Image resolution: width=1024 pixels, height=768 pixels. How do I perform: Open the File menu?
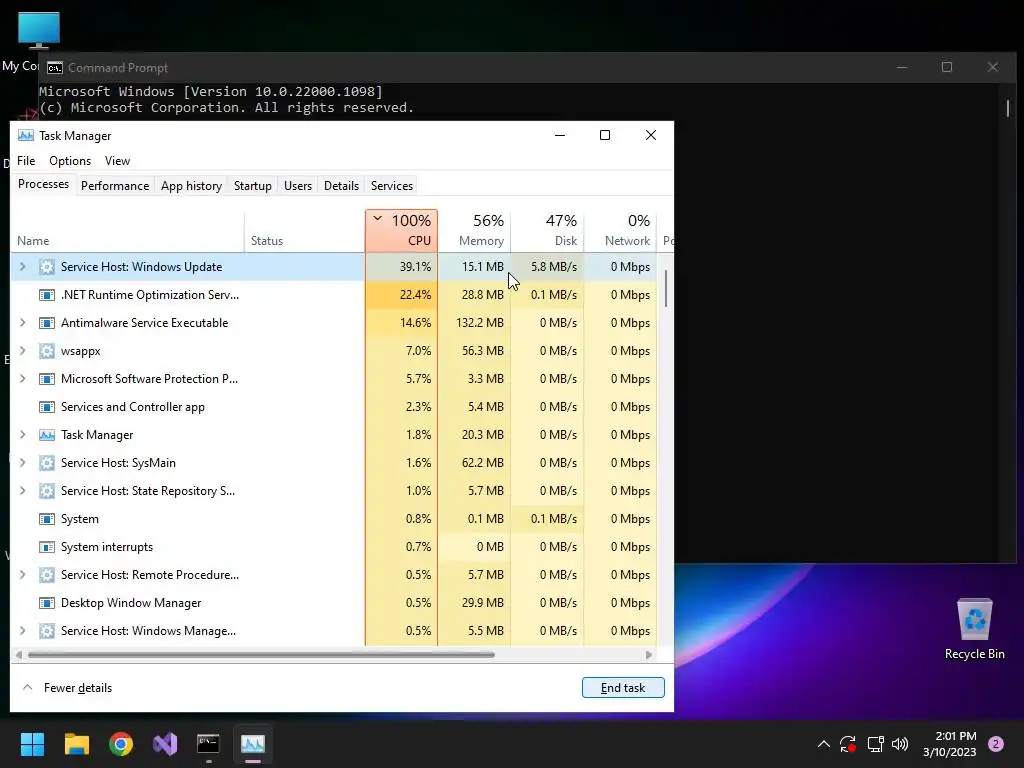point(26,161)
